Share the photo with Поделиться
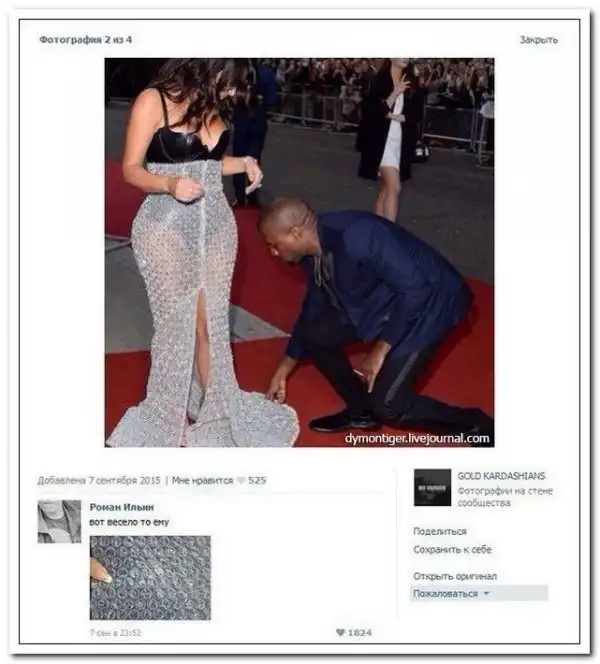Screen dimensions: 600x664 (x=440, y=531)
